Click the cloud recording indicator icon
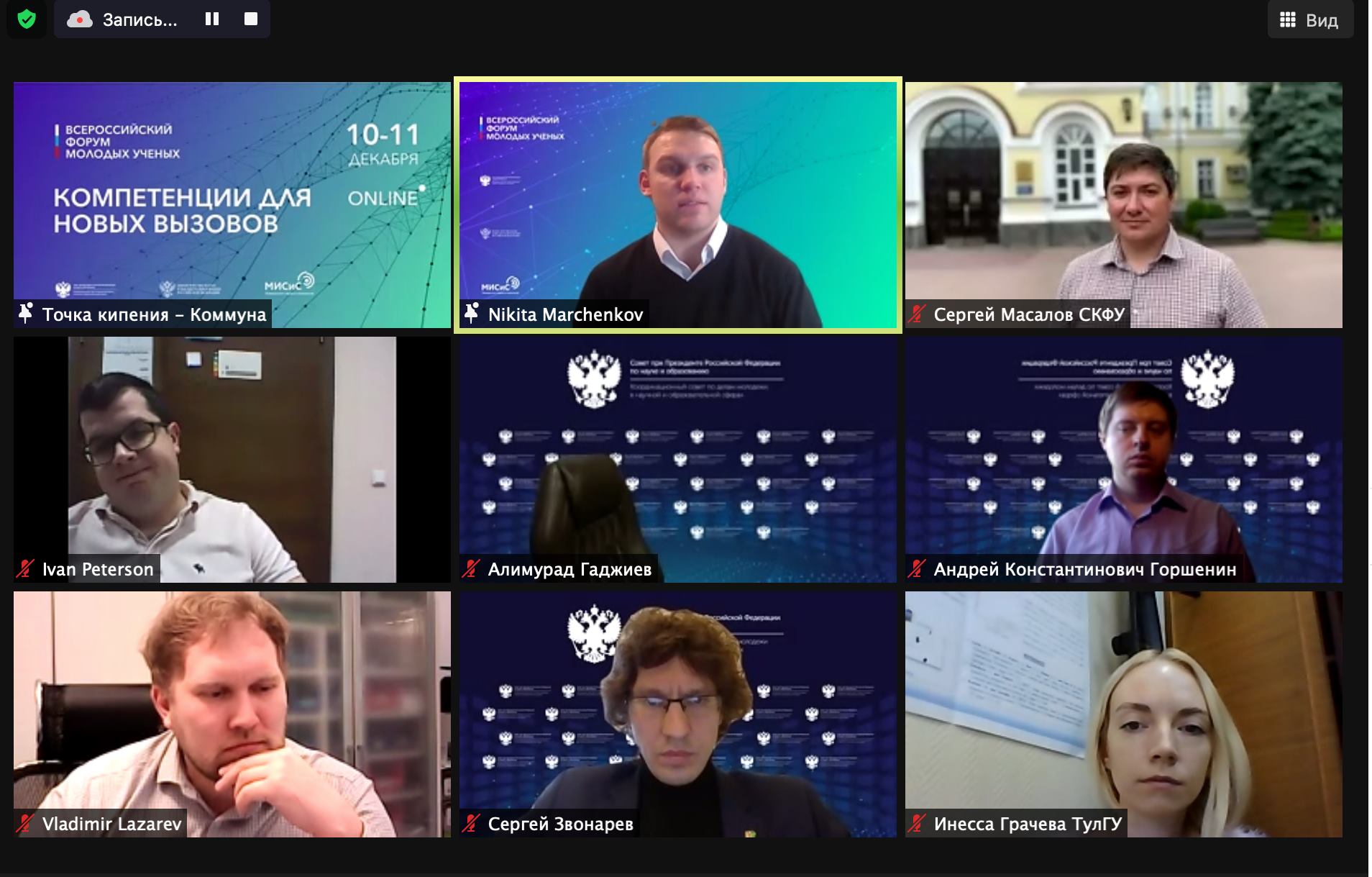This screenshot has width=1372, height=877. click(x=80, y=19)
